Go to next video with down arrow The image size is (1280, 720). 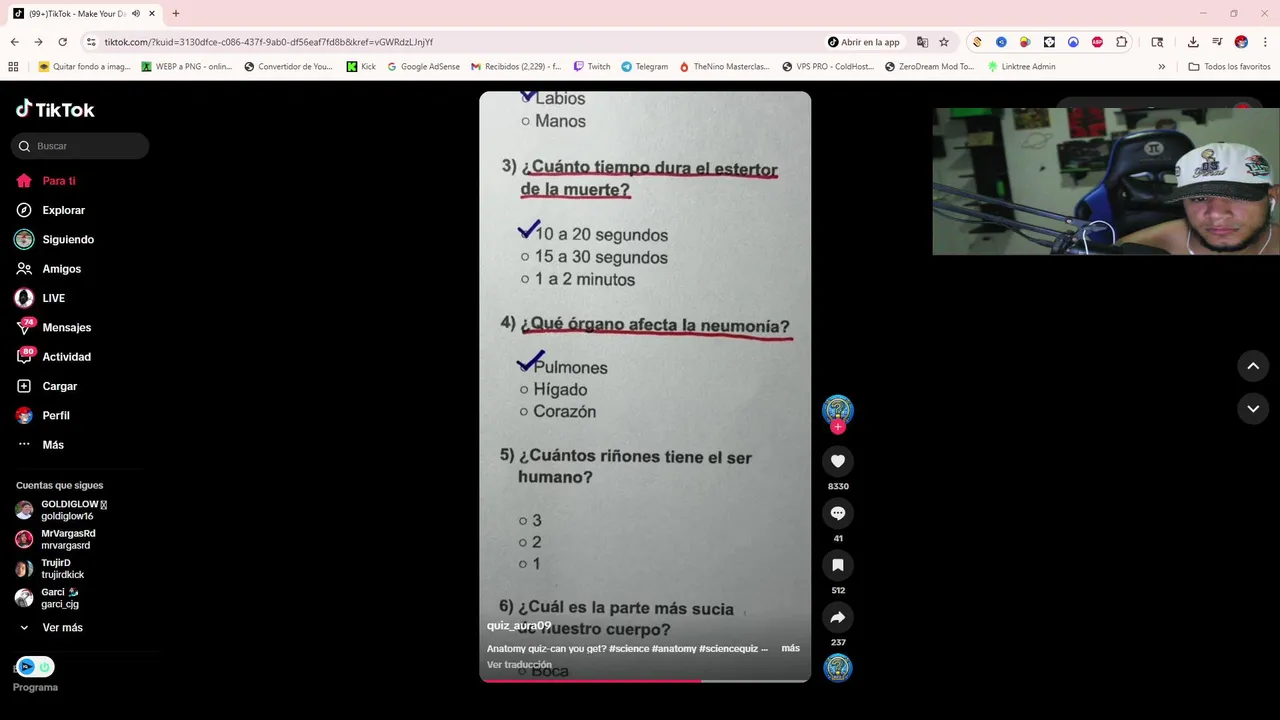pyautogui.click(x=1253, y=409)
